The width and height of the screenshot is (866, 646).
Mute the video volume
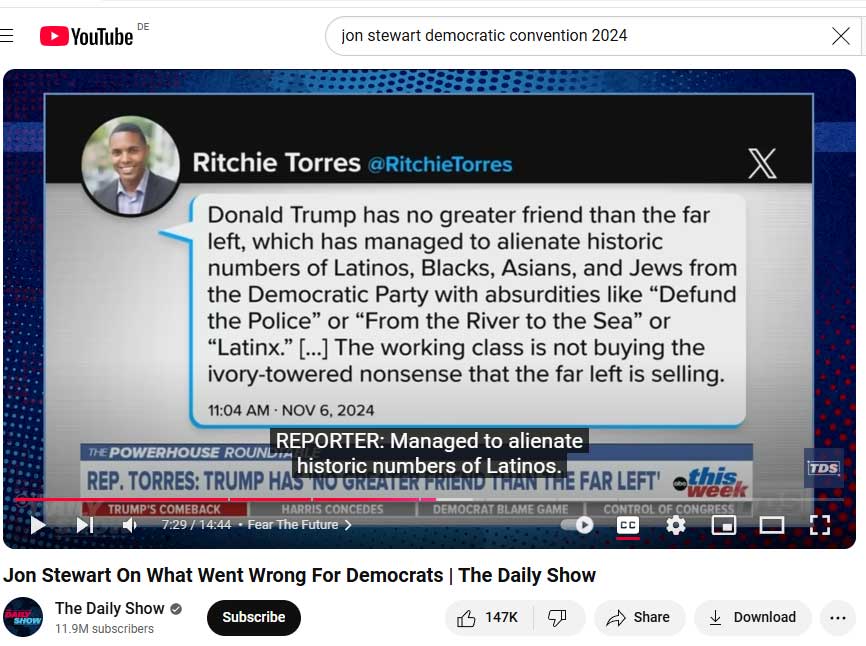[129, 525]
